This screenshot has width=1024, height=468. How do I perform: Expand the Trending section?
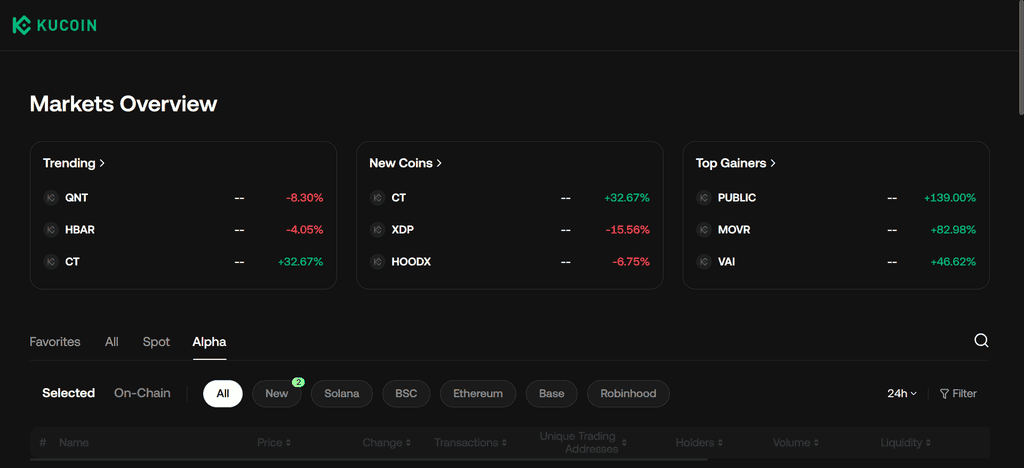(74, 163)
